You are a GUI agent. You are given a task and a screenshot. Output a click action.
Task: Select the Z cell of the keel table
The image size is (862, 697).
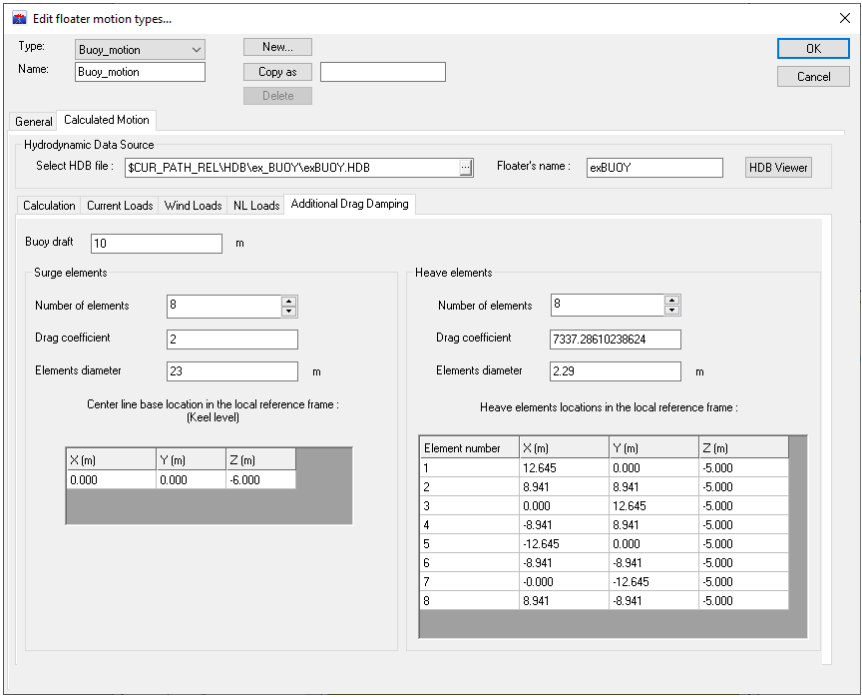(260, 480)
